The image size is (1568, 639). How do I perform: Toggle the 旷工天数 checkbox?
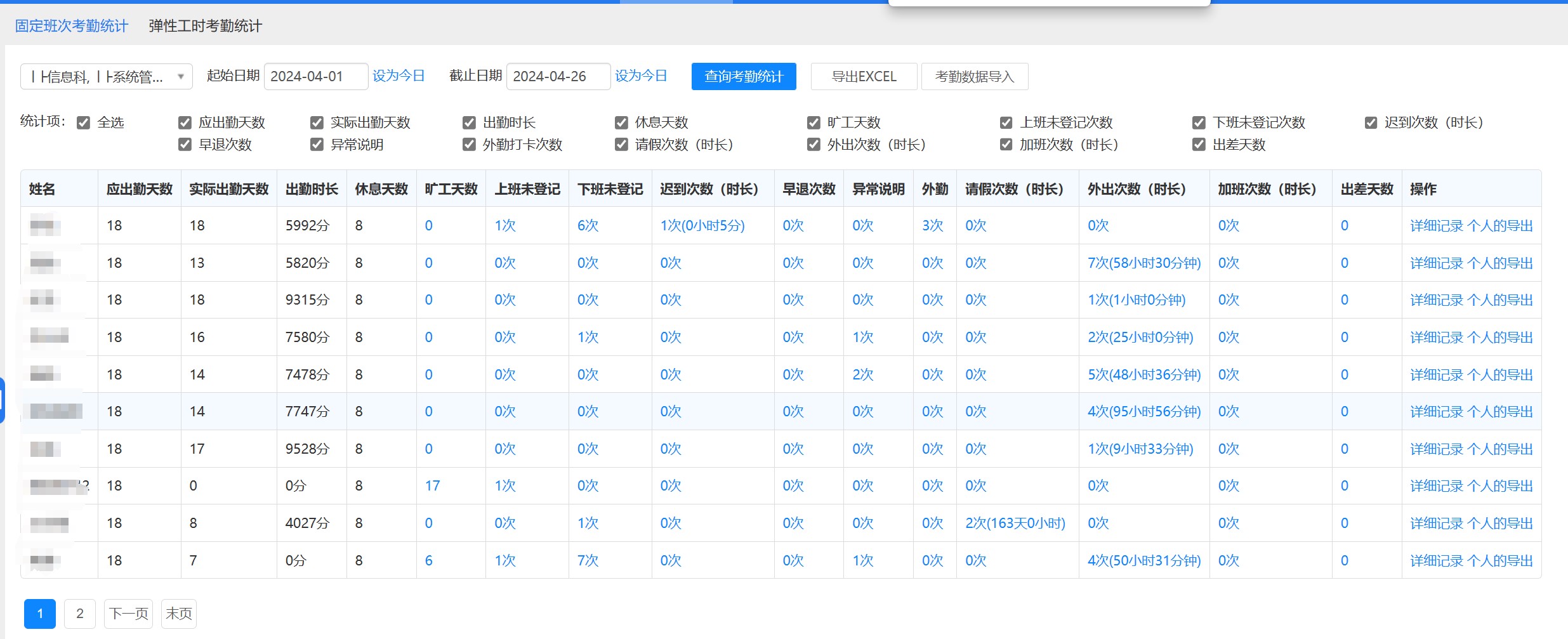coord(814,122)
